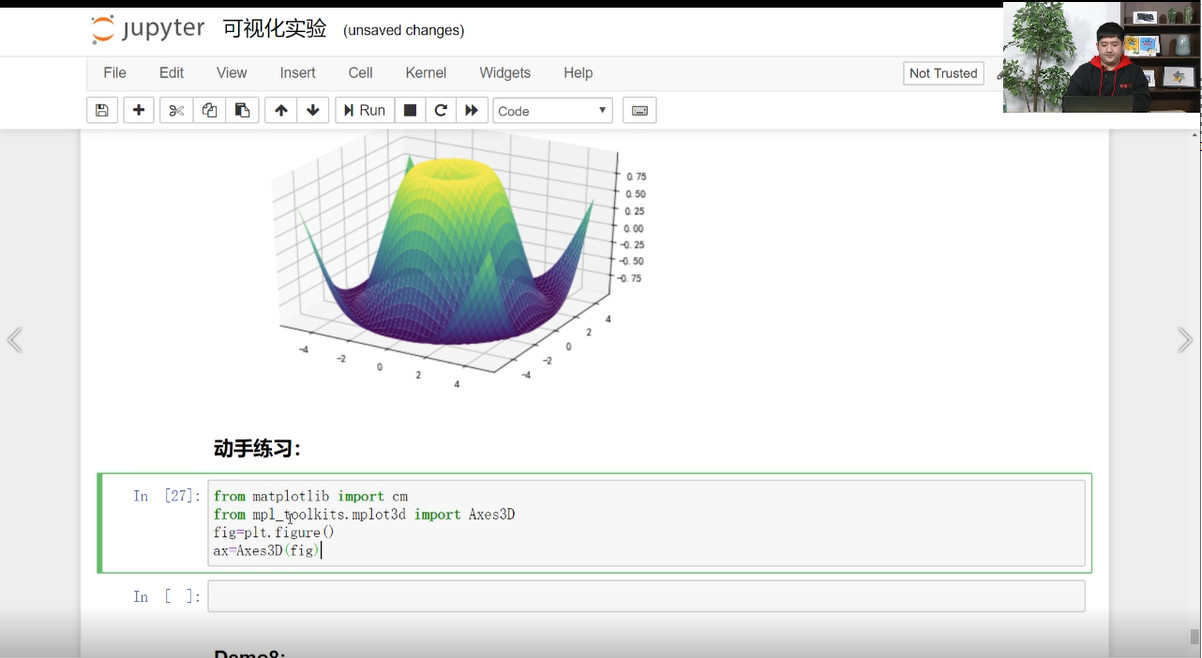Open the File menu

115,73
